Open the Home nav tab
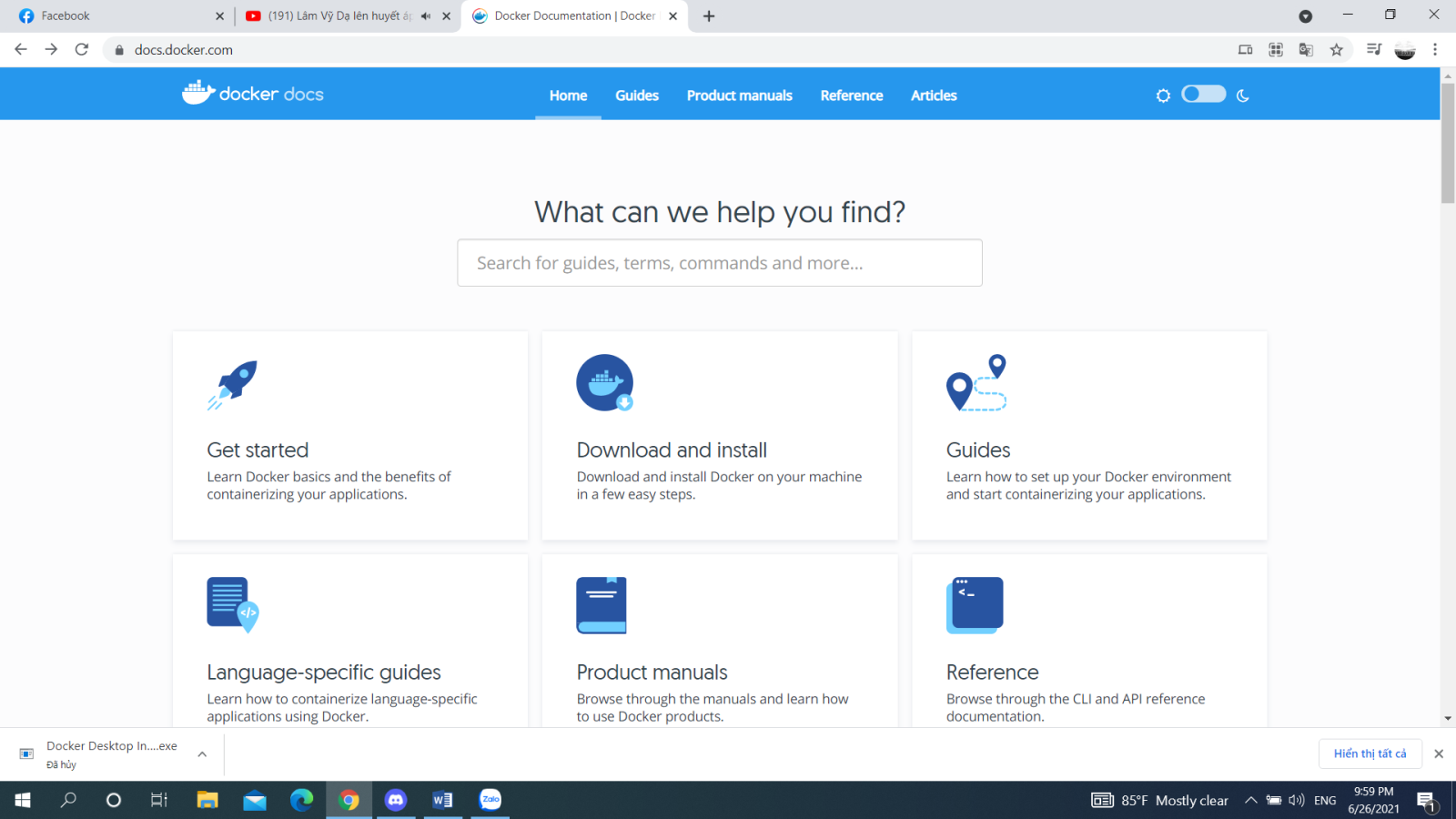This screenshot has width=1456, height=819. pyautogui.click(x=568, y=96)
